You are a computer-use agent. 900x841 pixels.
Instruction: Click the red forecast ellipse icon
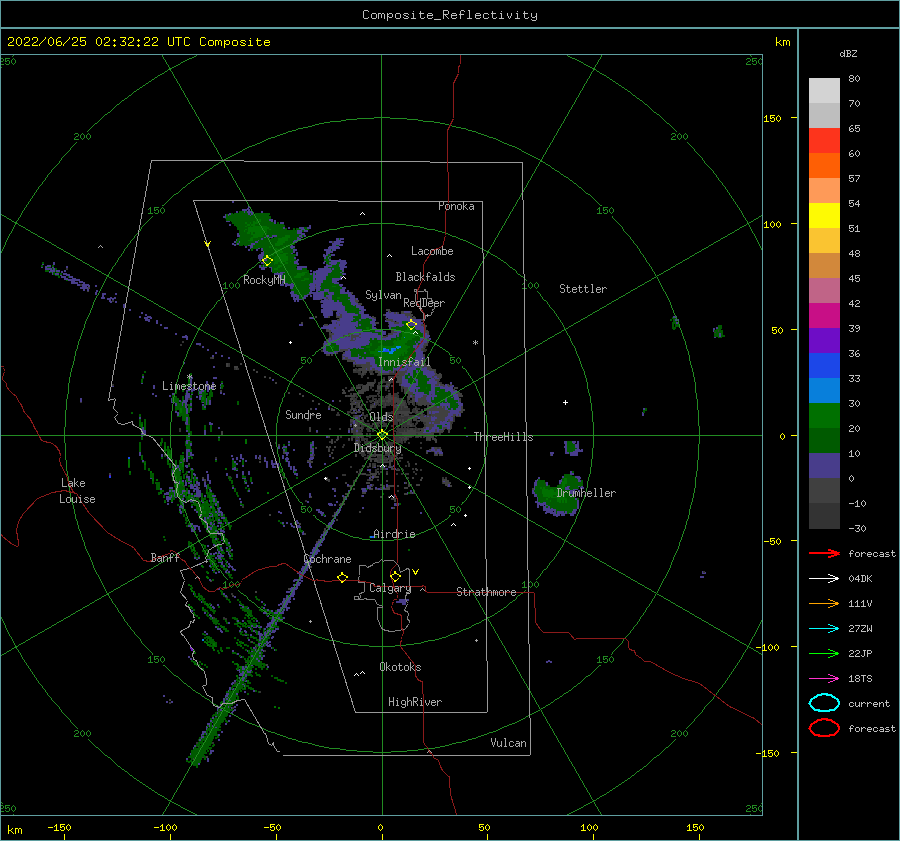[824, 728]
